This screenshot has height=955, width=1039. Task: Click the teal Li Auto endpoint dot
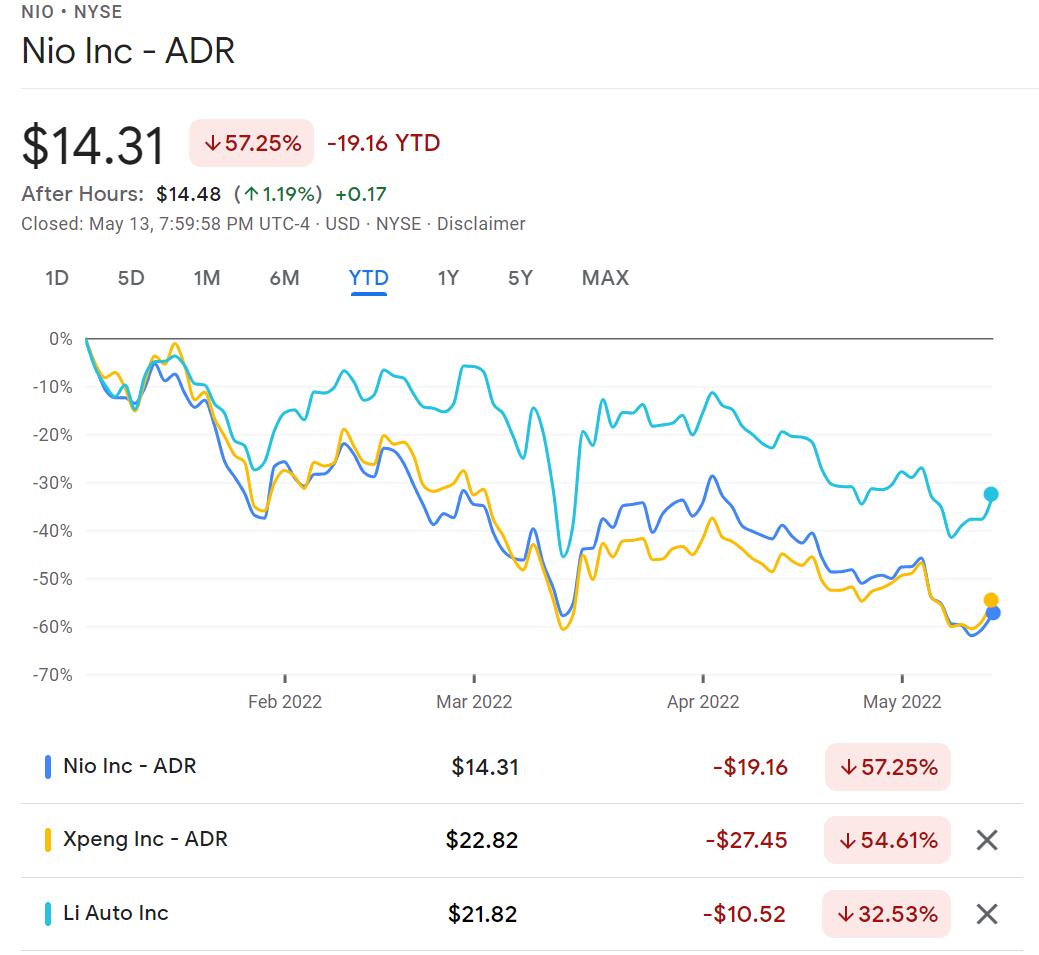point(991,494)
